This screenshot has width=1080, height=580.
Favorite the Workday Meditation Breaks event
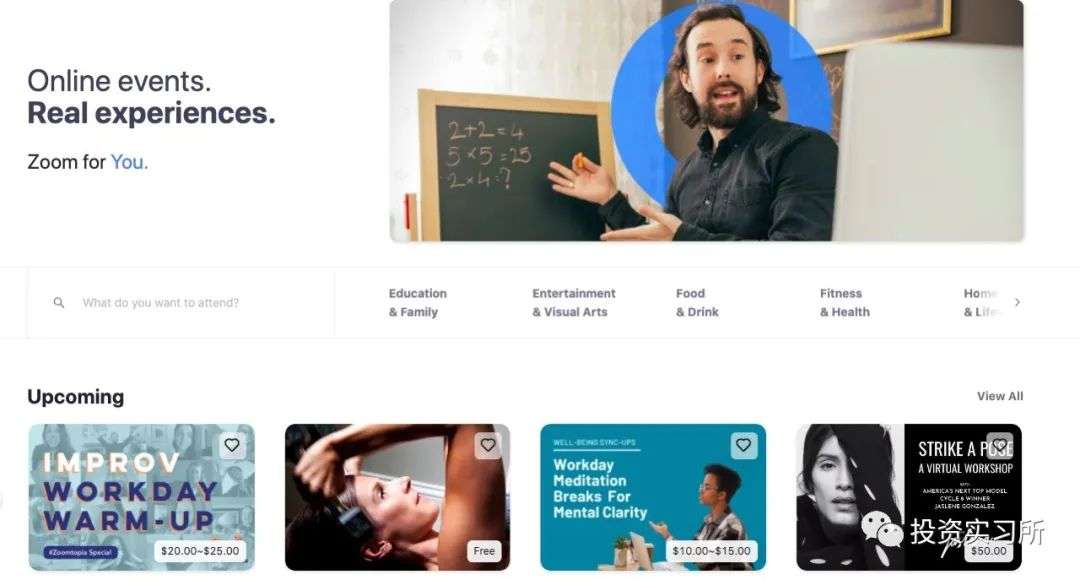coord(743,446)
